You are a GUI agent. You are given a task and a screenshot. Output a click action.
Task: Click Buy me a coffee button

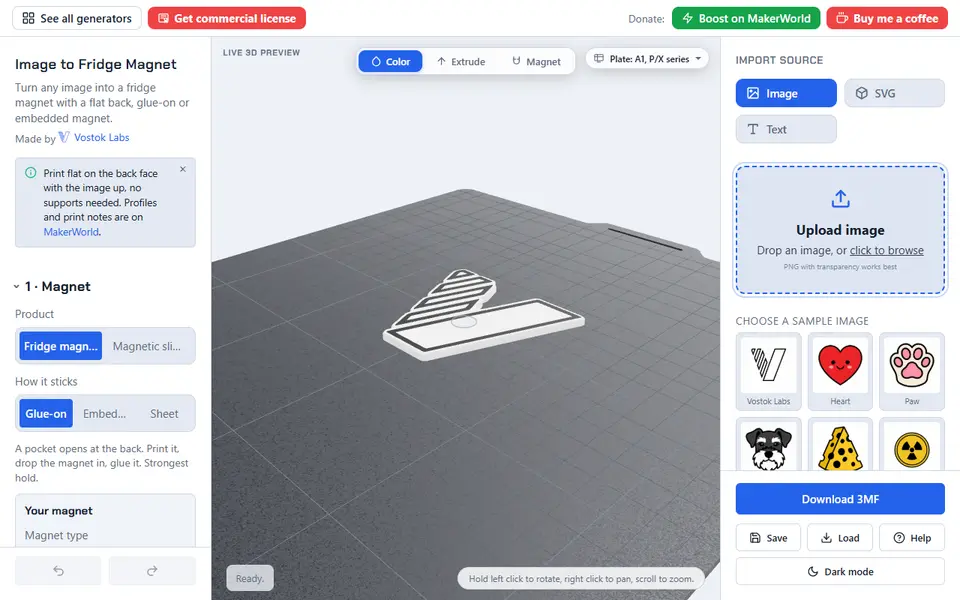click(x=887, y=18)
